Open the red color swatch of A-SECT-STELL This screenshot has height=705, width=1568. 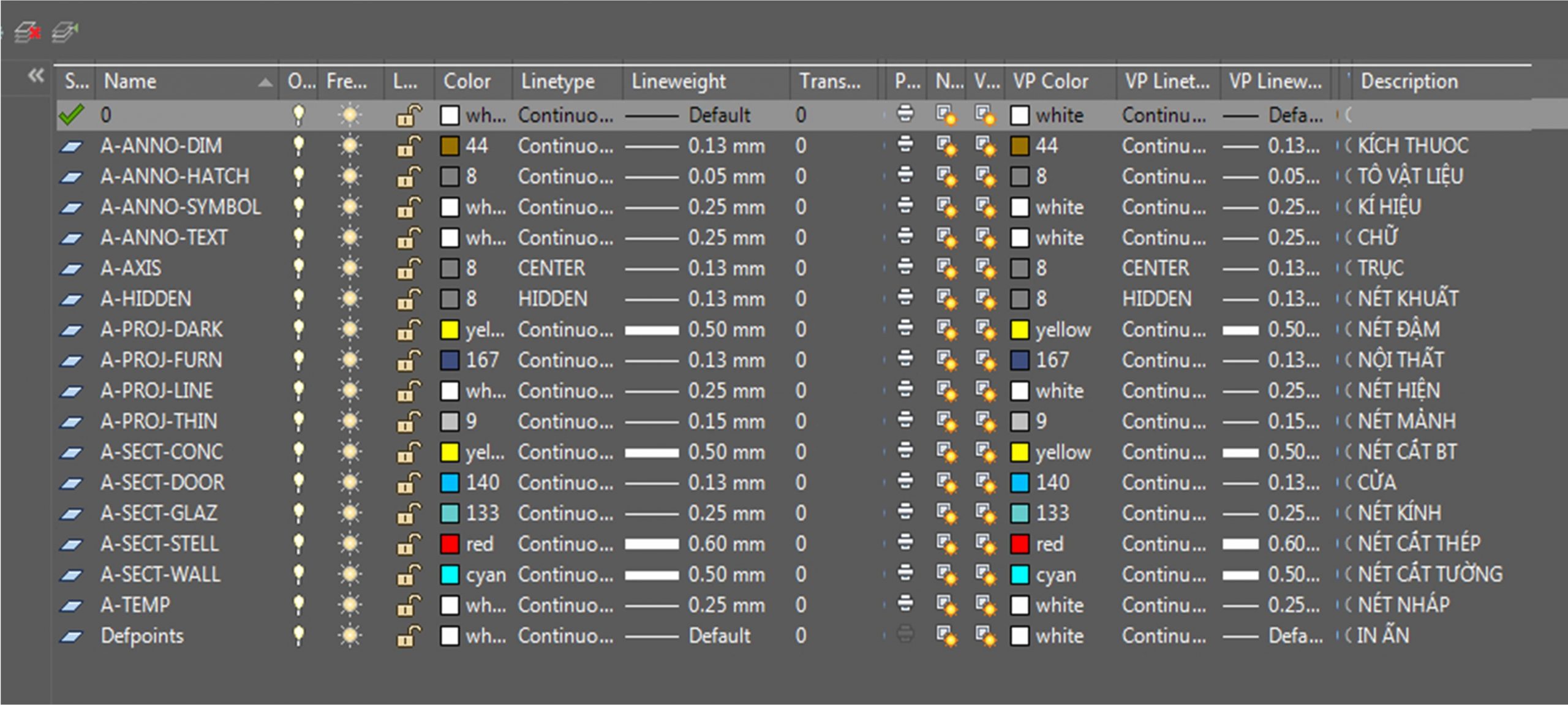450,544
